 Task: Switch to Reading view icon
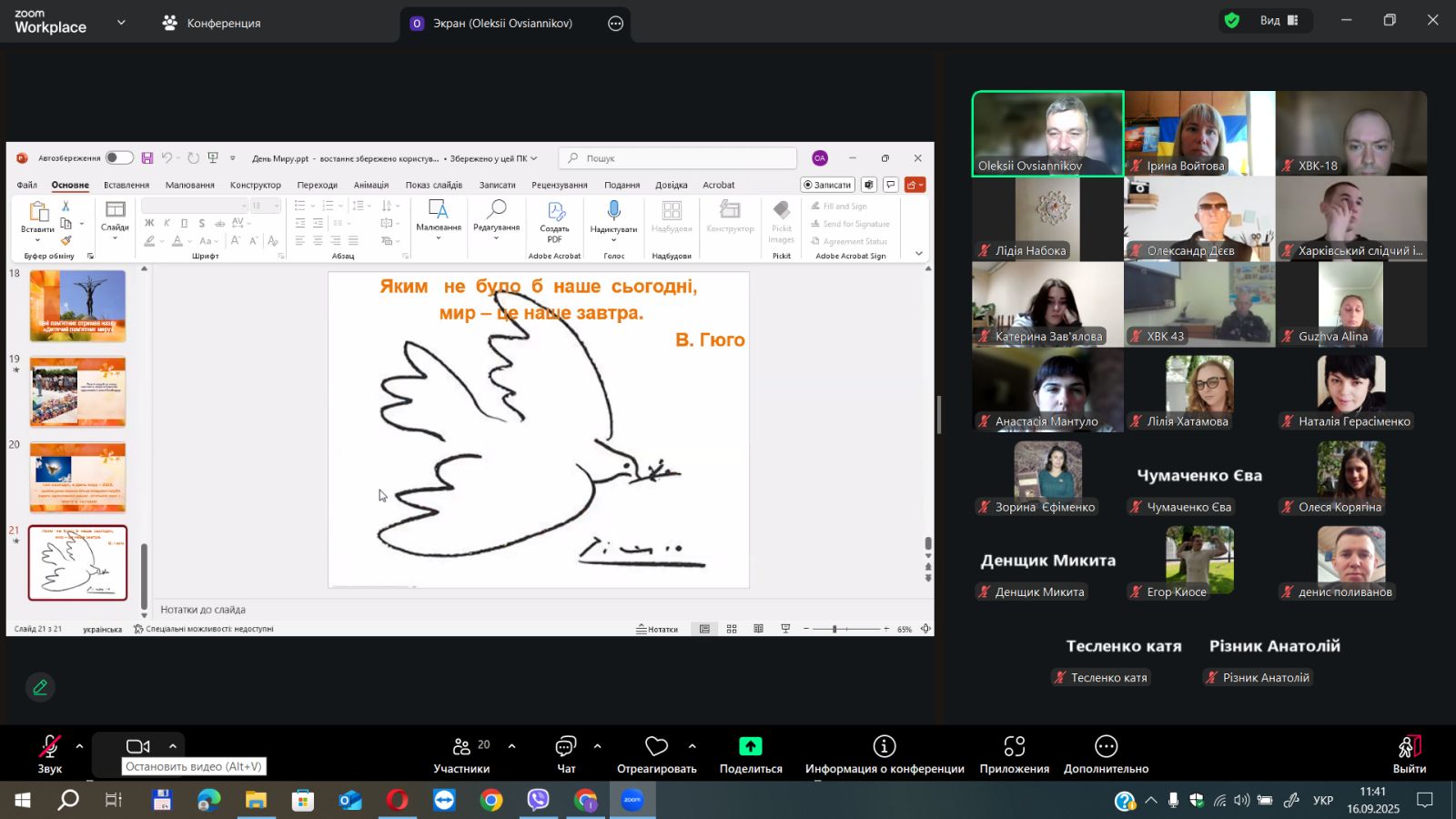(x=758, y=629)
